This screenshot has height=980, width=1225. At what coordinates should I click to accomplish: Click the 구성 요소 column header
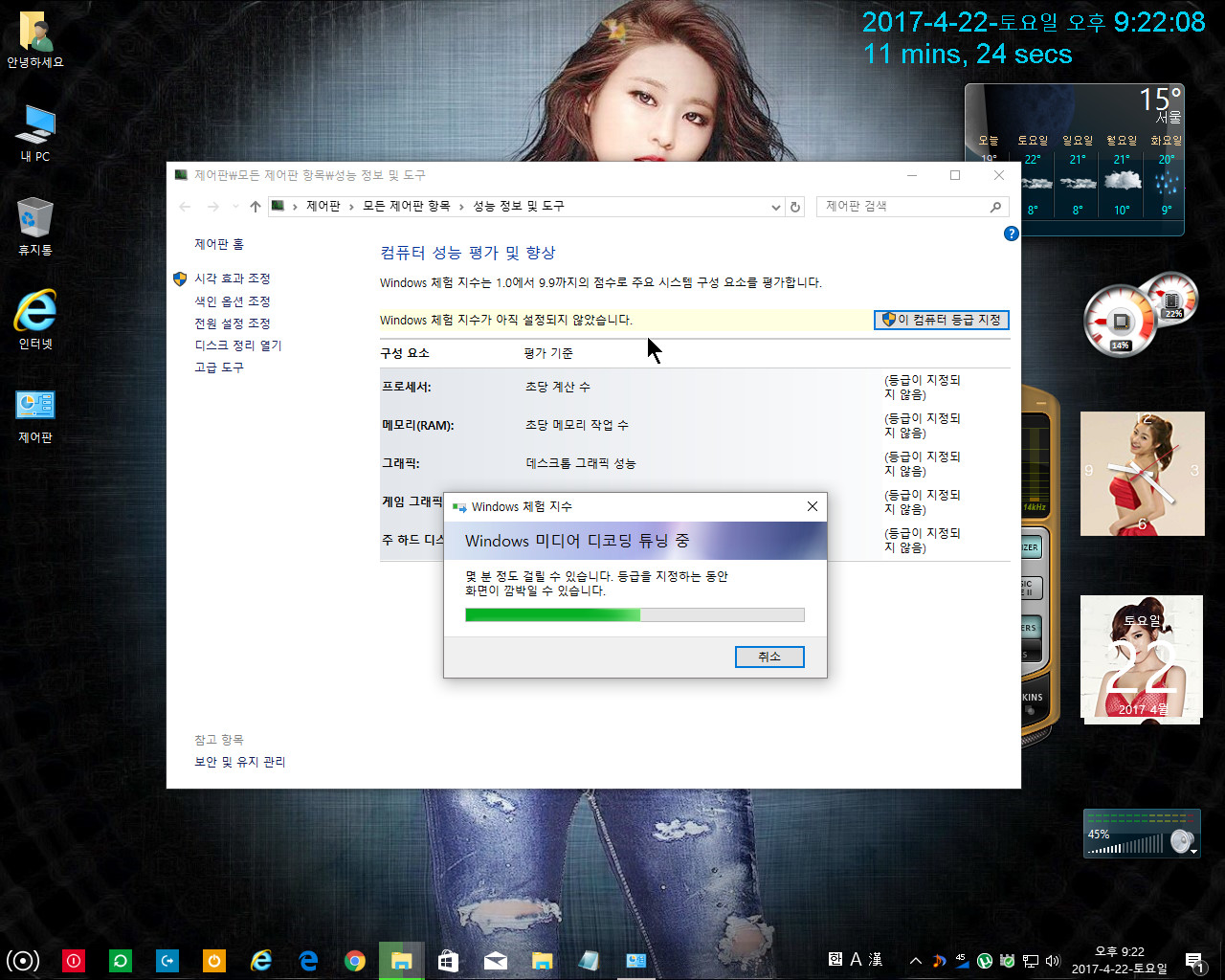tap(406, 353)
